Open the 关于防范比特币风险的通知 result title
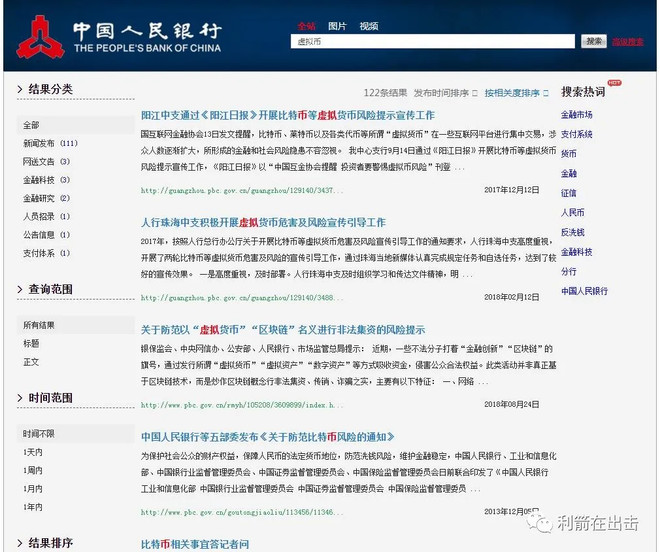This screenshot has width=660, height=552. click(268, 437)
